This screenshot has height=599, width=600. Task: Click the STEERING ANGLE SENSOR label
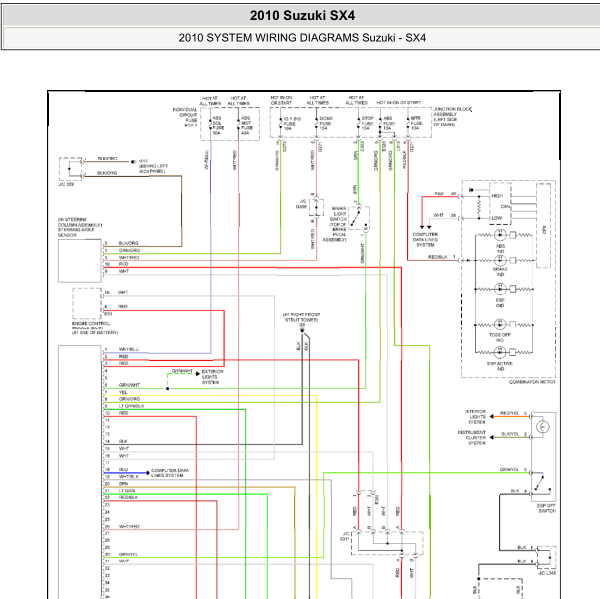pyautogui.click(x=80, y=227)
